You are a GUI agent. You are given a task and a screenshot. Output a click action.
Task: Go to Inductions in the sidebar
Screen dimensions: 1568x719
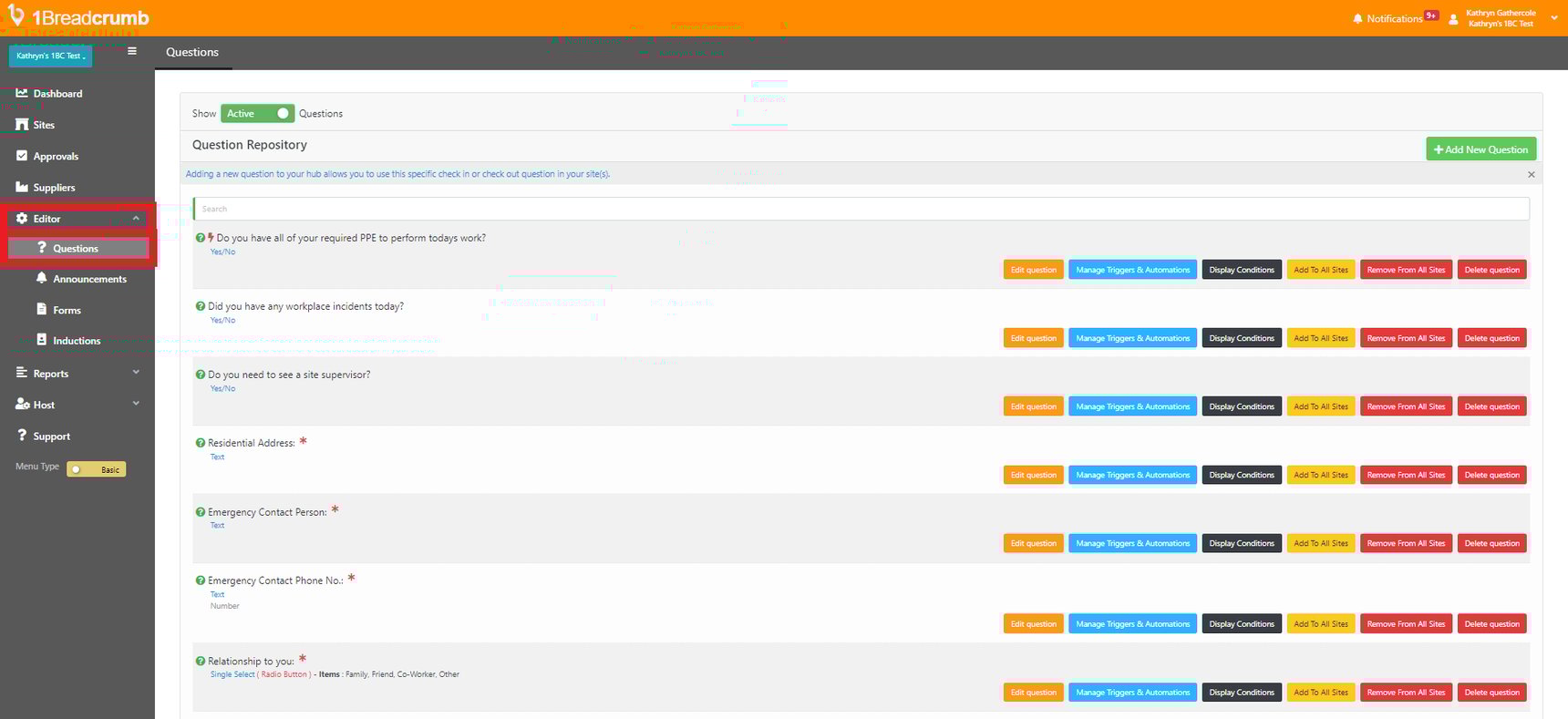point(77,341)
